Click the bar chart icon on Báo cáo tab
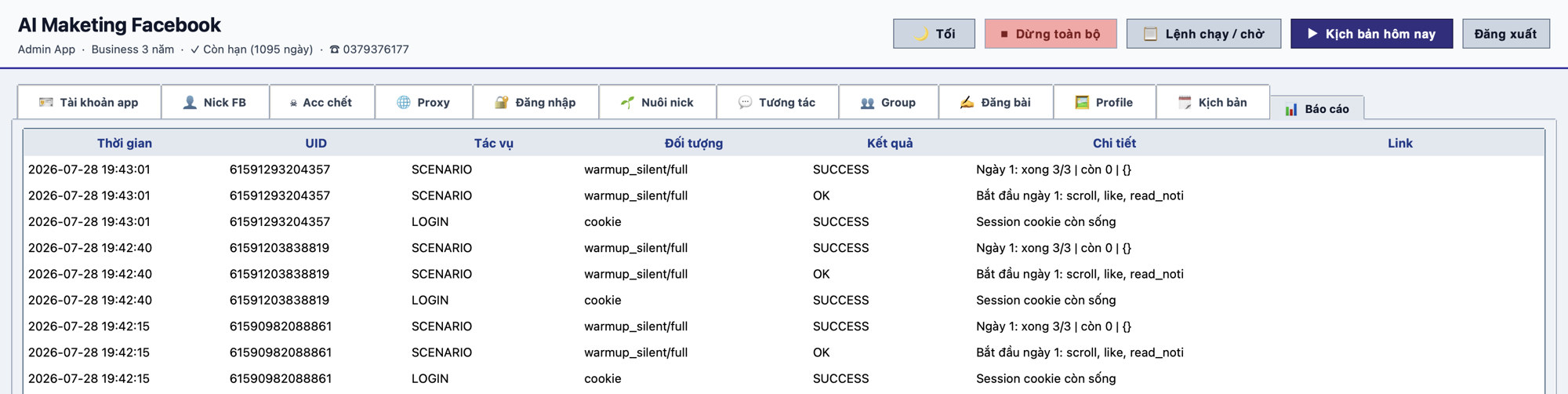Image resolution: width=1568 pixels, height=394 pixels. pos(1291,109)
